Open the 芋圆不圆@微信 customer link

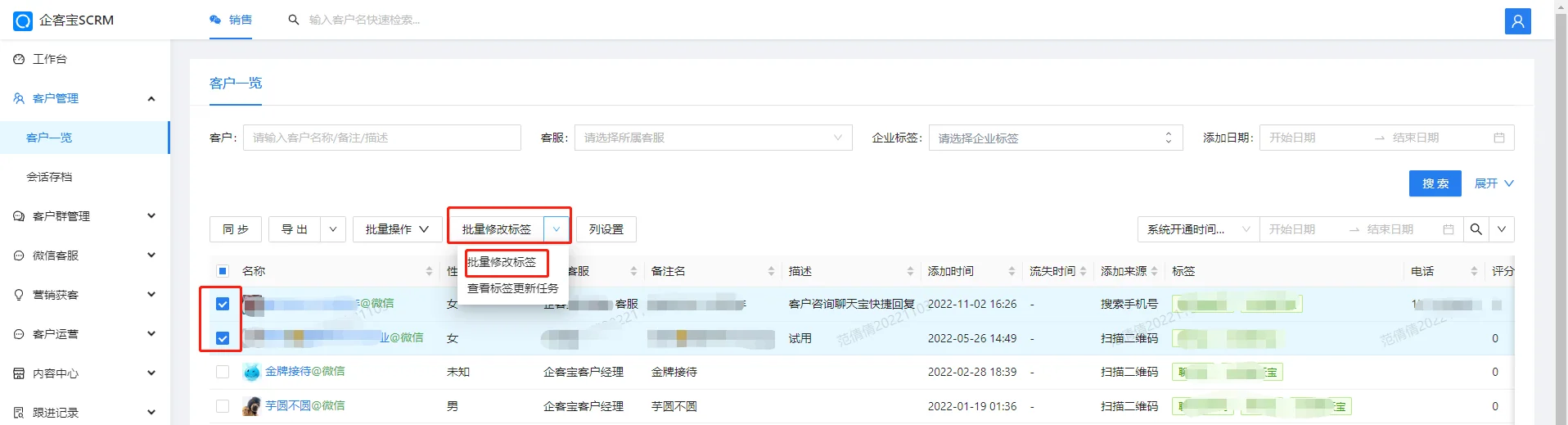(305, 405)
